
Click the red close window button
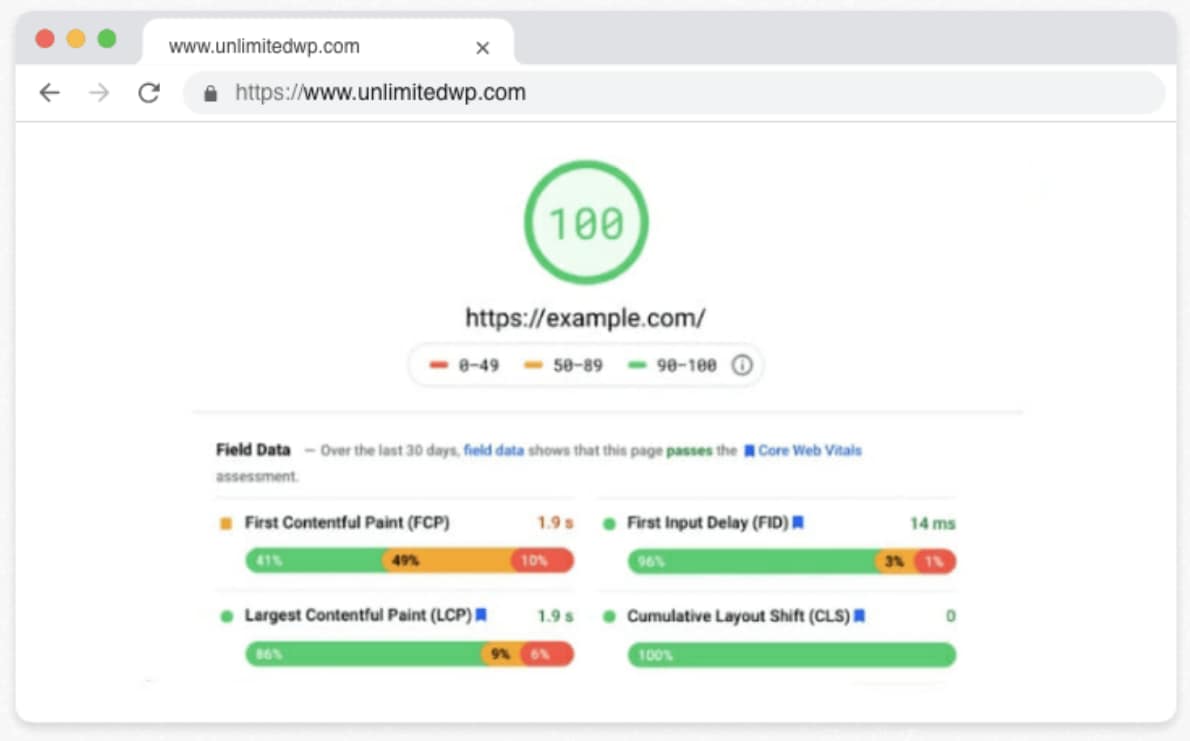[x=45, y=38]
